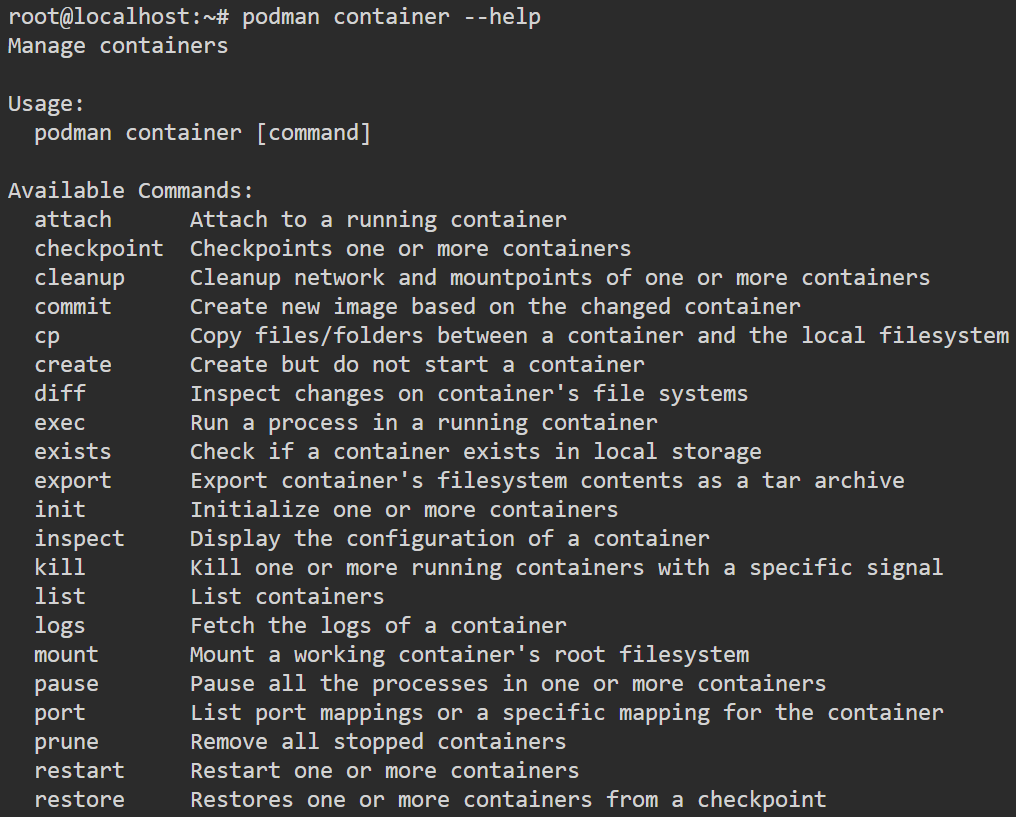Click the diff command entry
The image size is (1016, 817).
click(x=59, y=393)
